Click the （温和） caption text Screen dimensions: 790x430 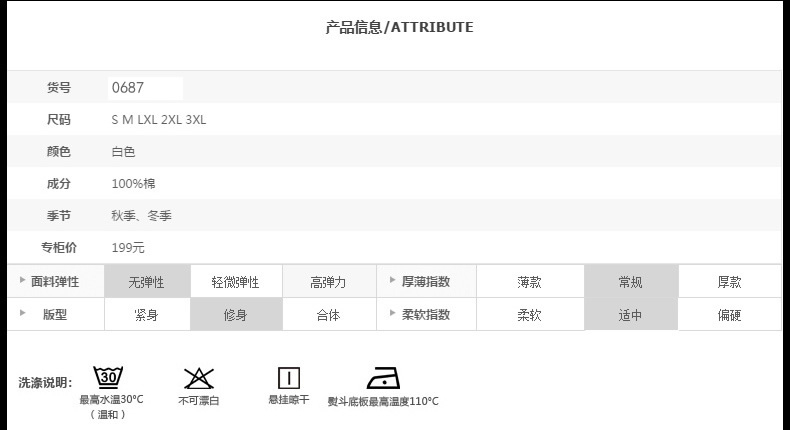click(108, 414)
